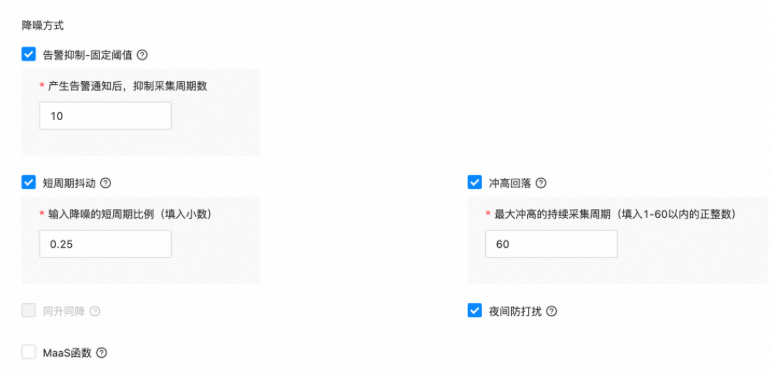Click help icon next to MaaS函数
The height and width of the screenshot is (375, 771).
[101, 353]
